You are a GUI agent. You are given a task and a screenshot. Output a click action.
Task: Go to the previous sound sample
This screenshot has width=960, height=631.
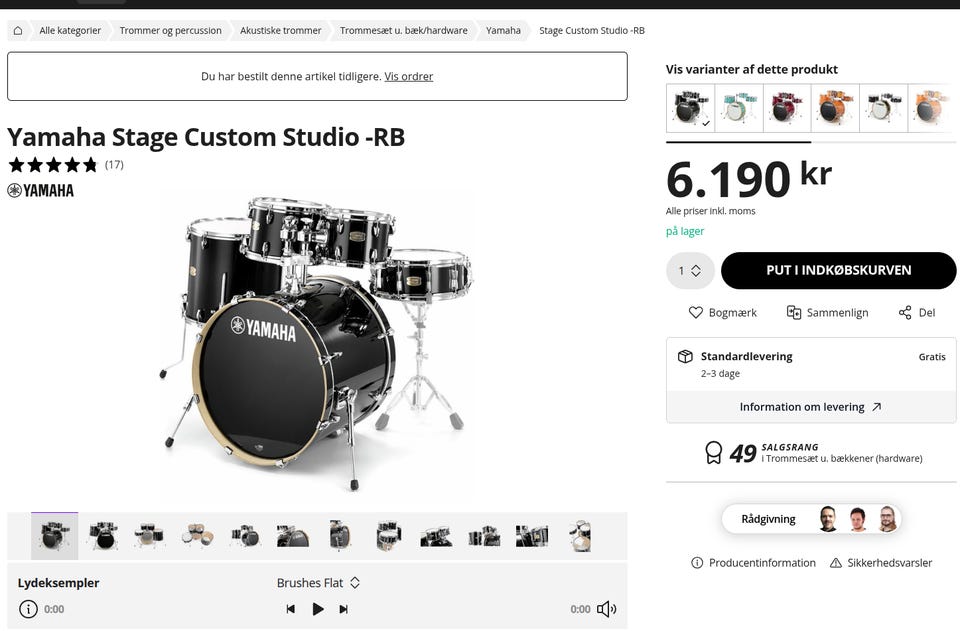(x=291, y=609)
